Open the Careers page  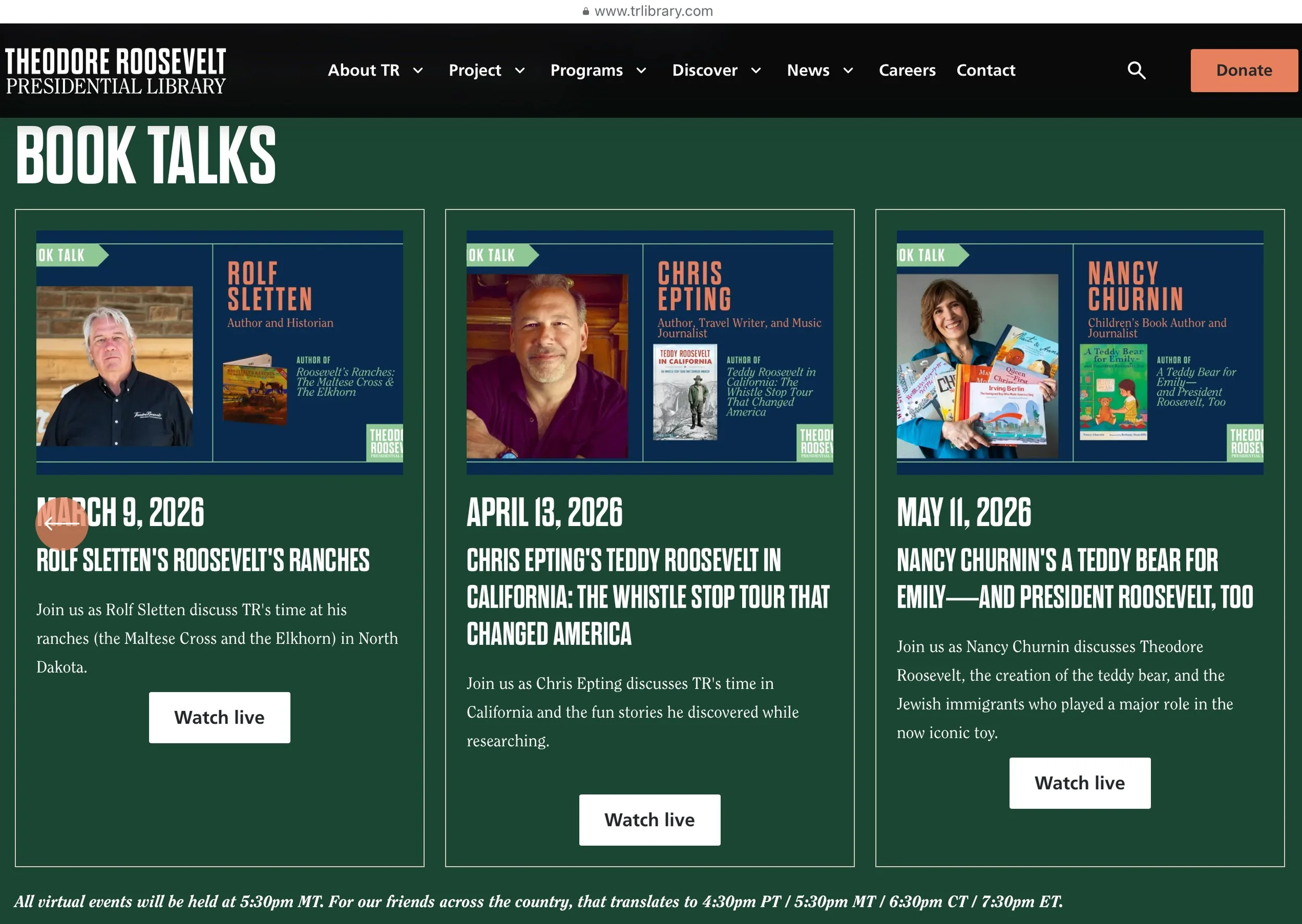[x=907, y=70]
